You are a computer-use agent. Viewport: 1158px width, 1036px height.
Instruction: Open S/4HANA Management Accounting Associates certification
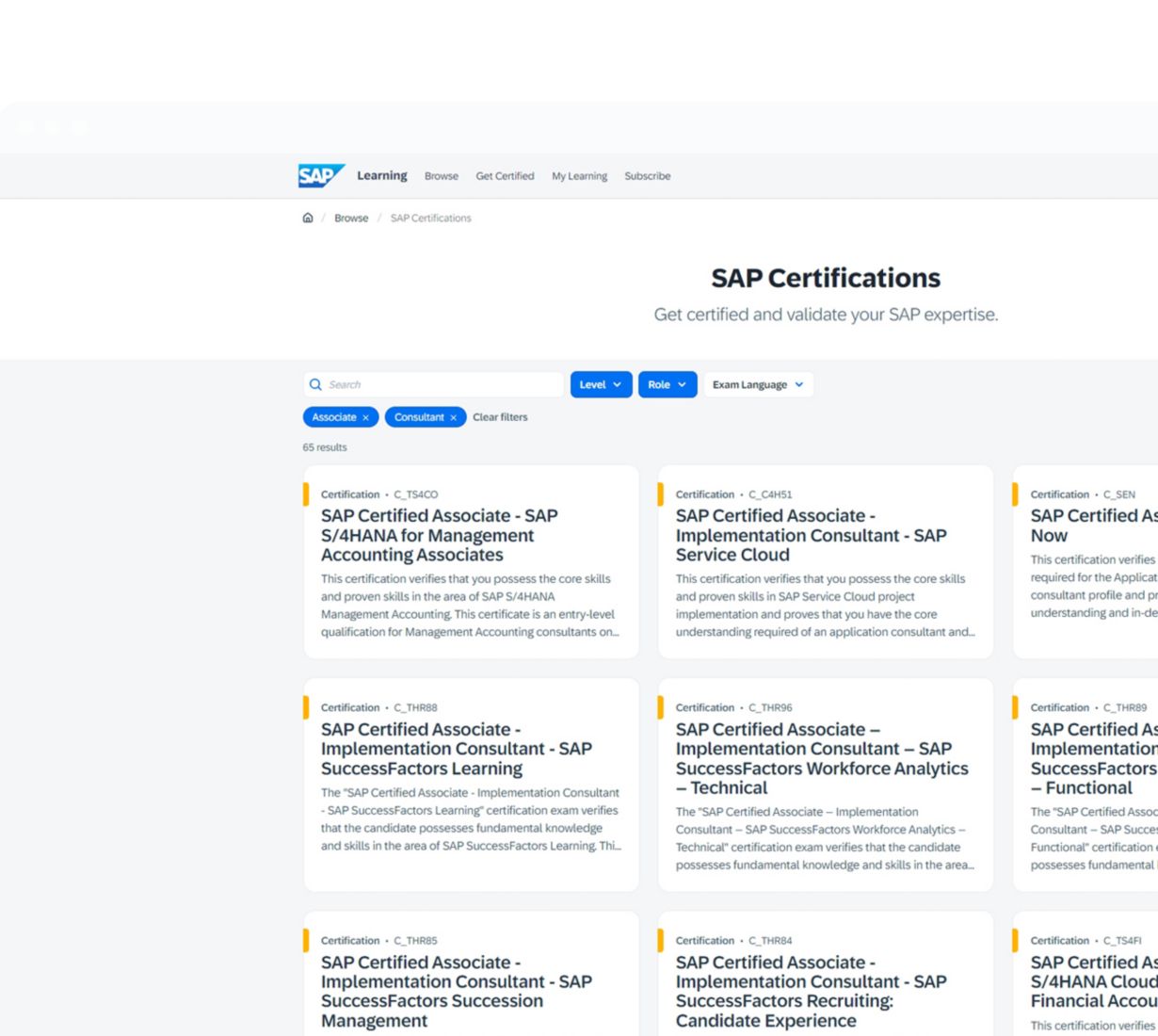tap(439, 535)
